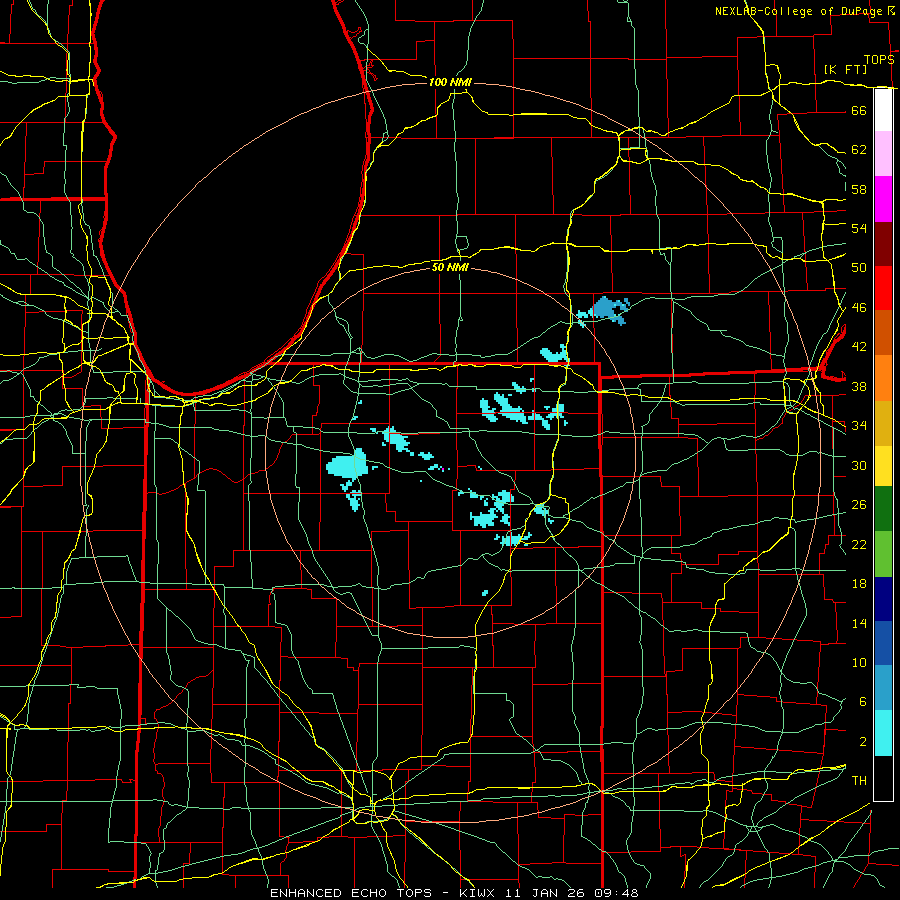Click the "58" legend value
The width and height of the screenshot is (900, 900).
click(x=859, y=189)
